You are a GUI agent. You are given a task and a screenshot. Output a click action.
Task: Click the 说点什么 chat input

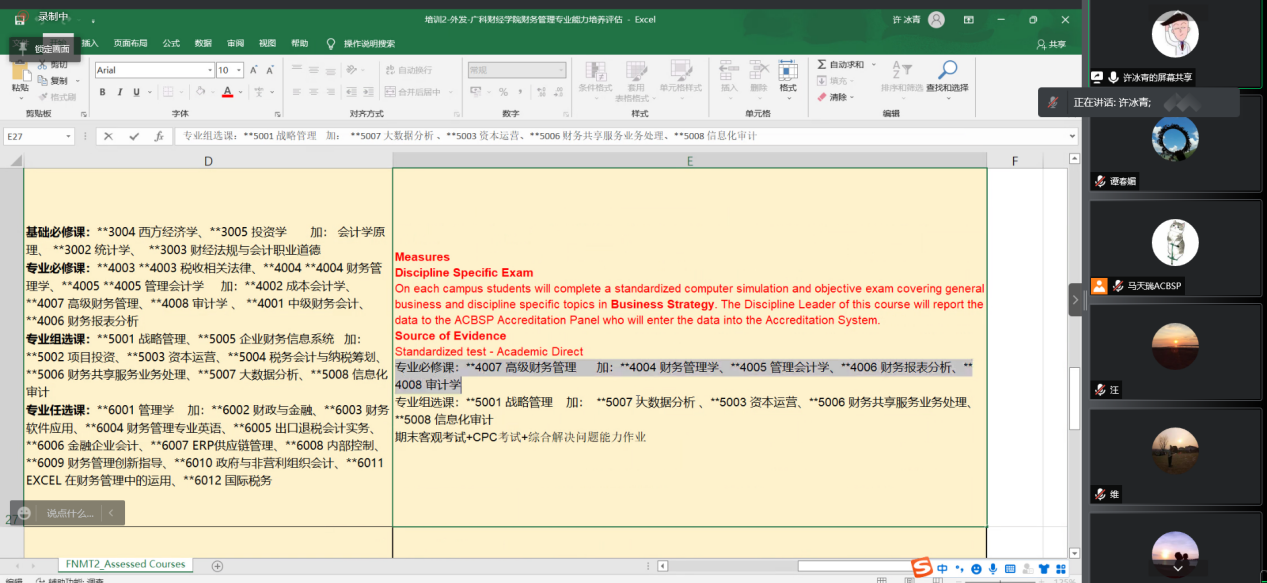[68, 513]
